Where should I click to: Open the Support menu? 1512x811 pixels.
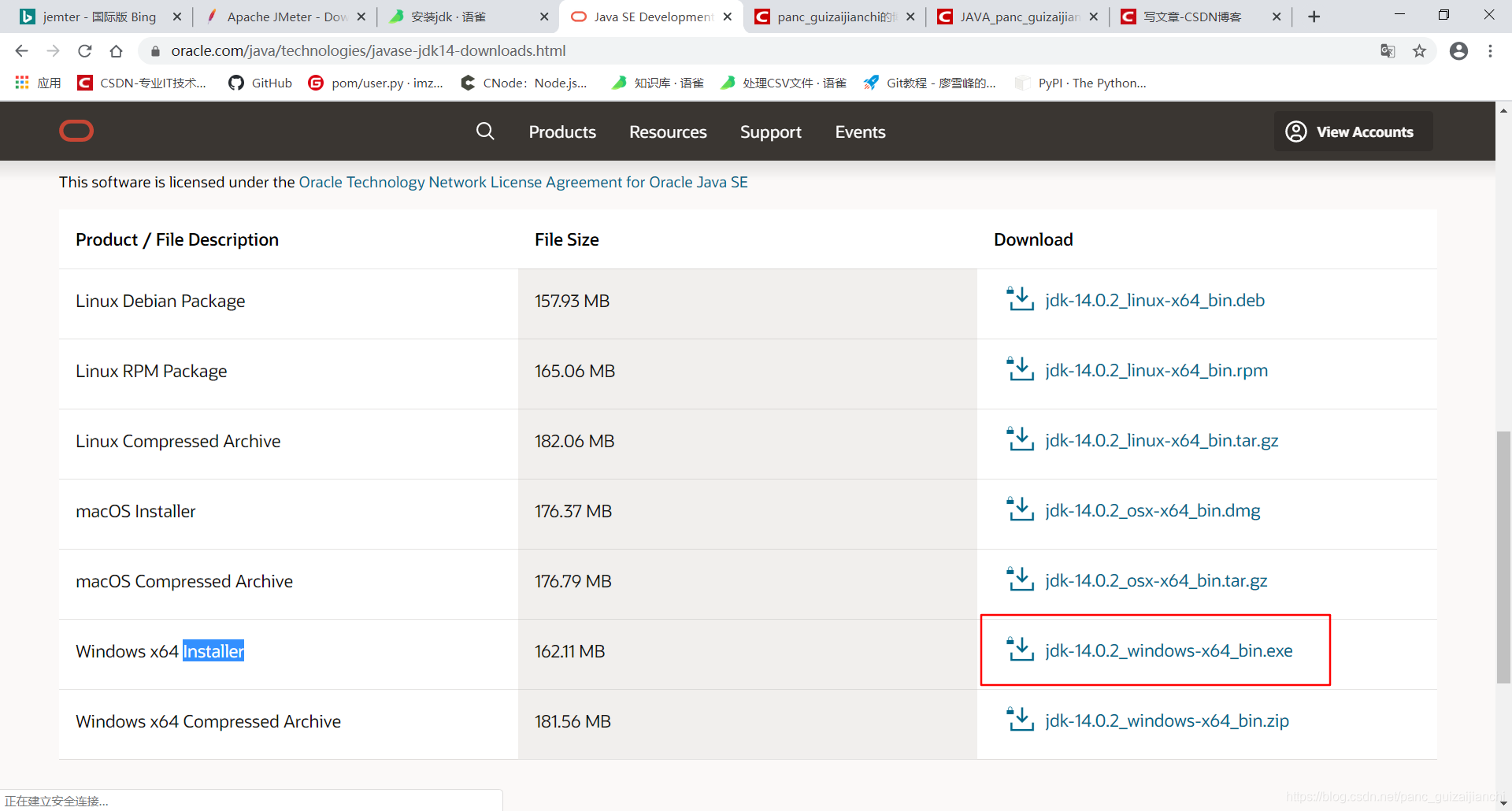pyautogui.click(x=771, y=131)
